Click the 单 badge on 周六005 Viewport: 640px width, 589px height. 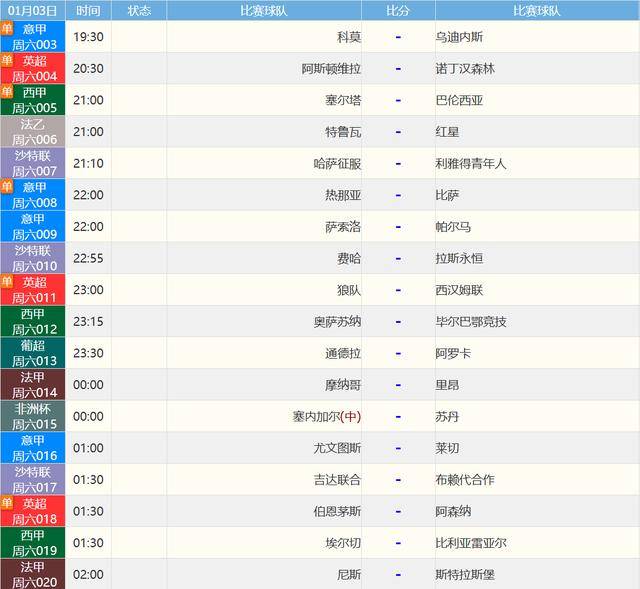pos(7,91)
